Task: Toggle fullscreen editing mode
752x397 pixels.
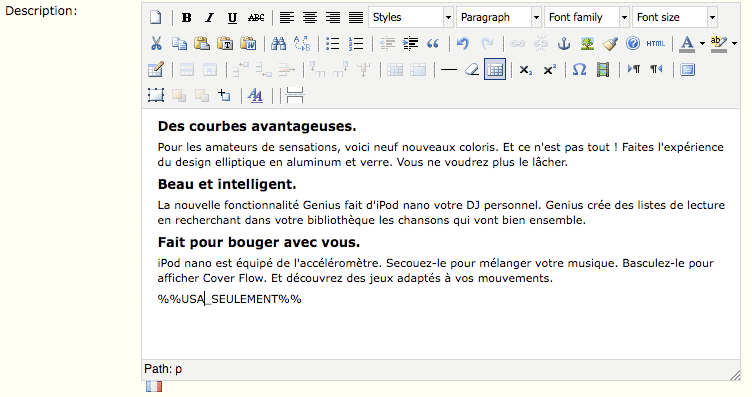Action: [x=687, y=70]
